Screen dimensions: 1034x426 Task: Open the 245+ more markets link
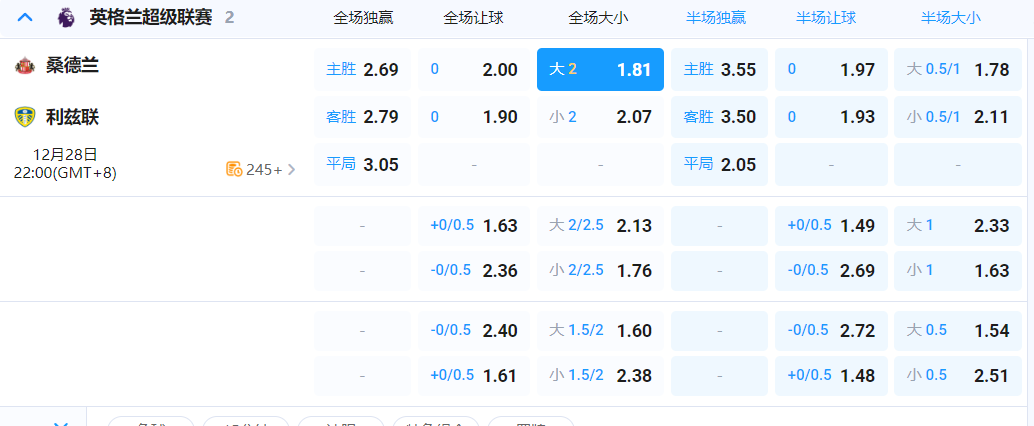[x=260, y=169]
